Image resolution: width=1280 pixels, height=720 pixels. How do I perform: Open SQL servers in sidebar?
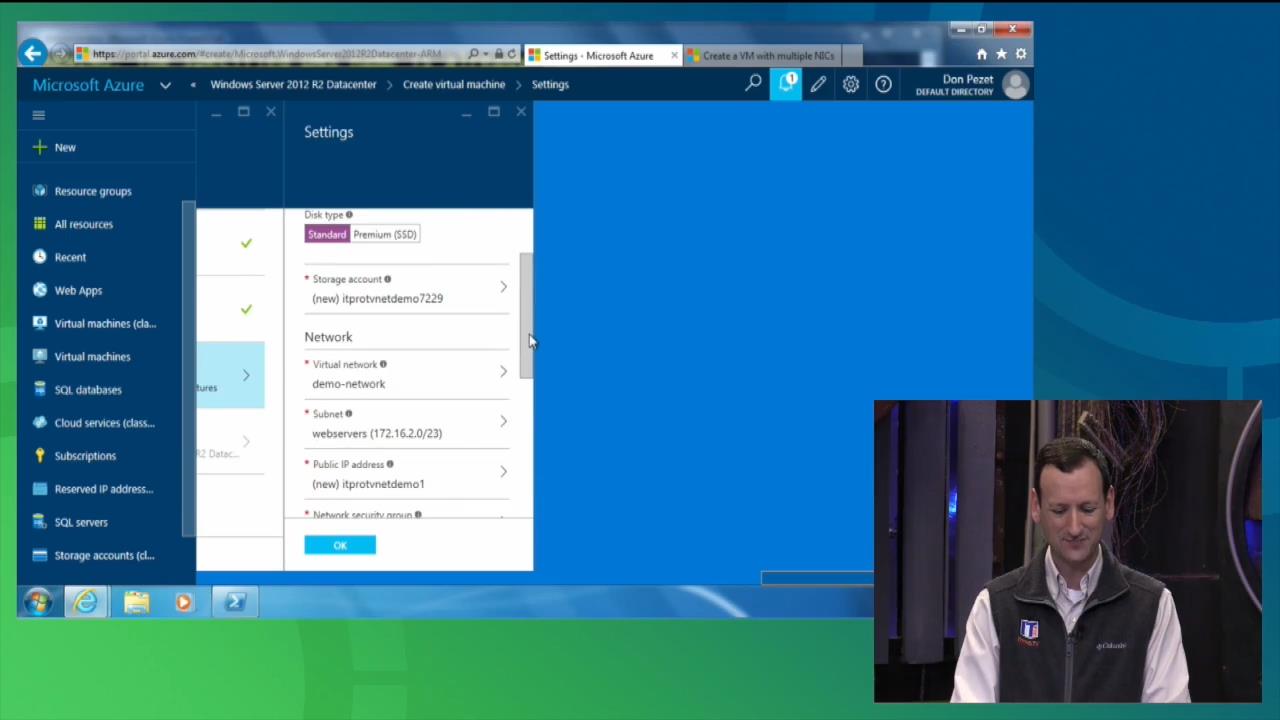coord(81,521)
